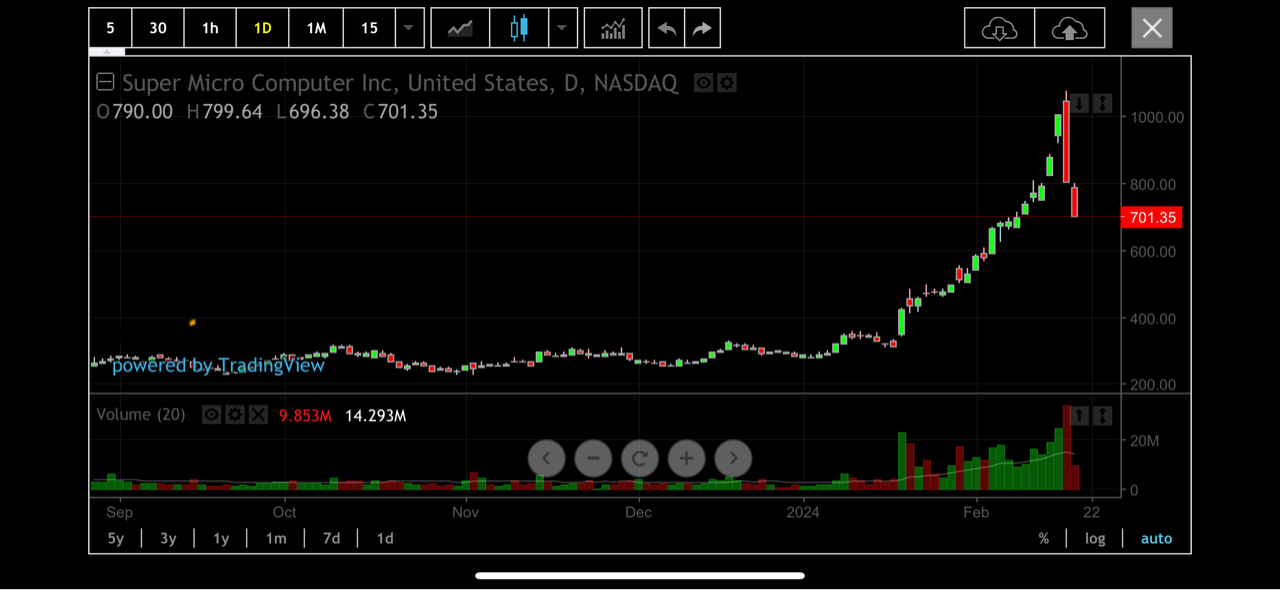Screen dimensions: 1280x590
Task: Select the candlestick chart style
Action: point(519,28)
